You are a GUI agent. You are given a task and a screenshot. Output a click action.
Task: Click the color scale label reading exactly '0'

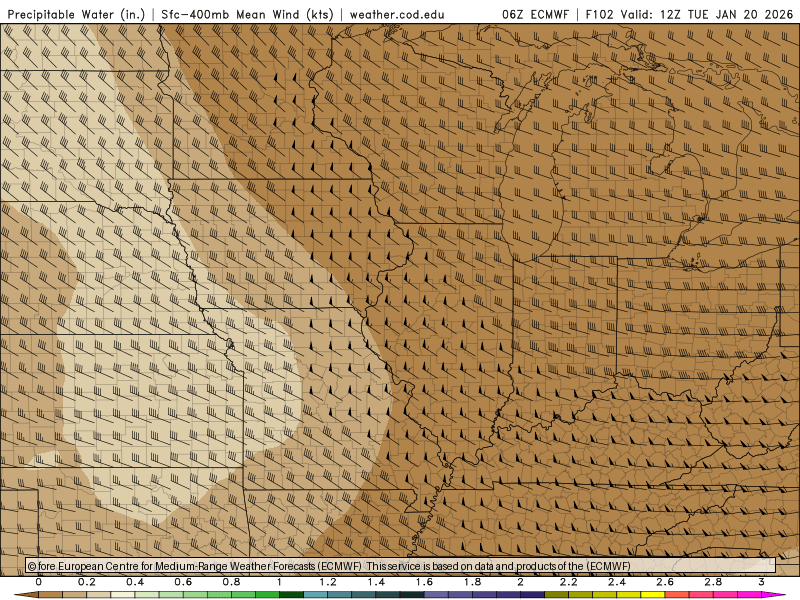pyautogui.click(x=39, y=582)
